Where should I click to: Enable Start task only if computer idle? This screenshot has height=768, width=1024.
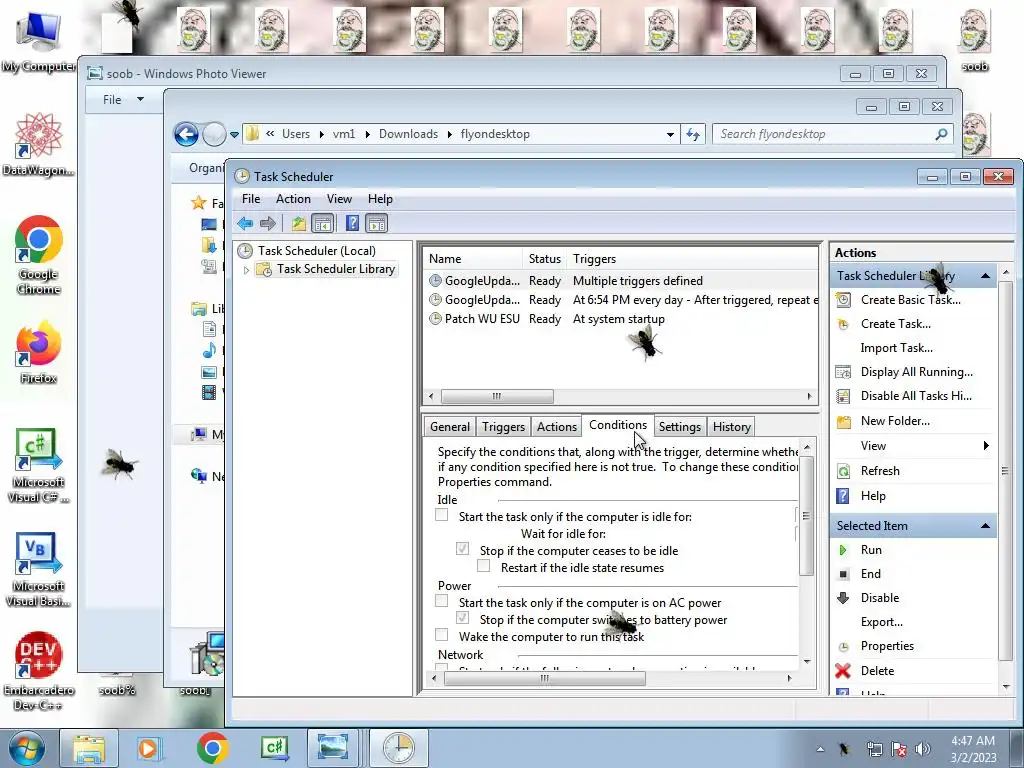(442, 515)
